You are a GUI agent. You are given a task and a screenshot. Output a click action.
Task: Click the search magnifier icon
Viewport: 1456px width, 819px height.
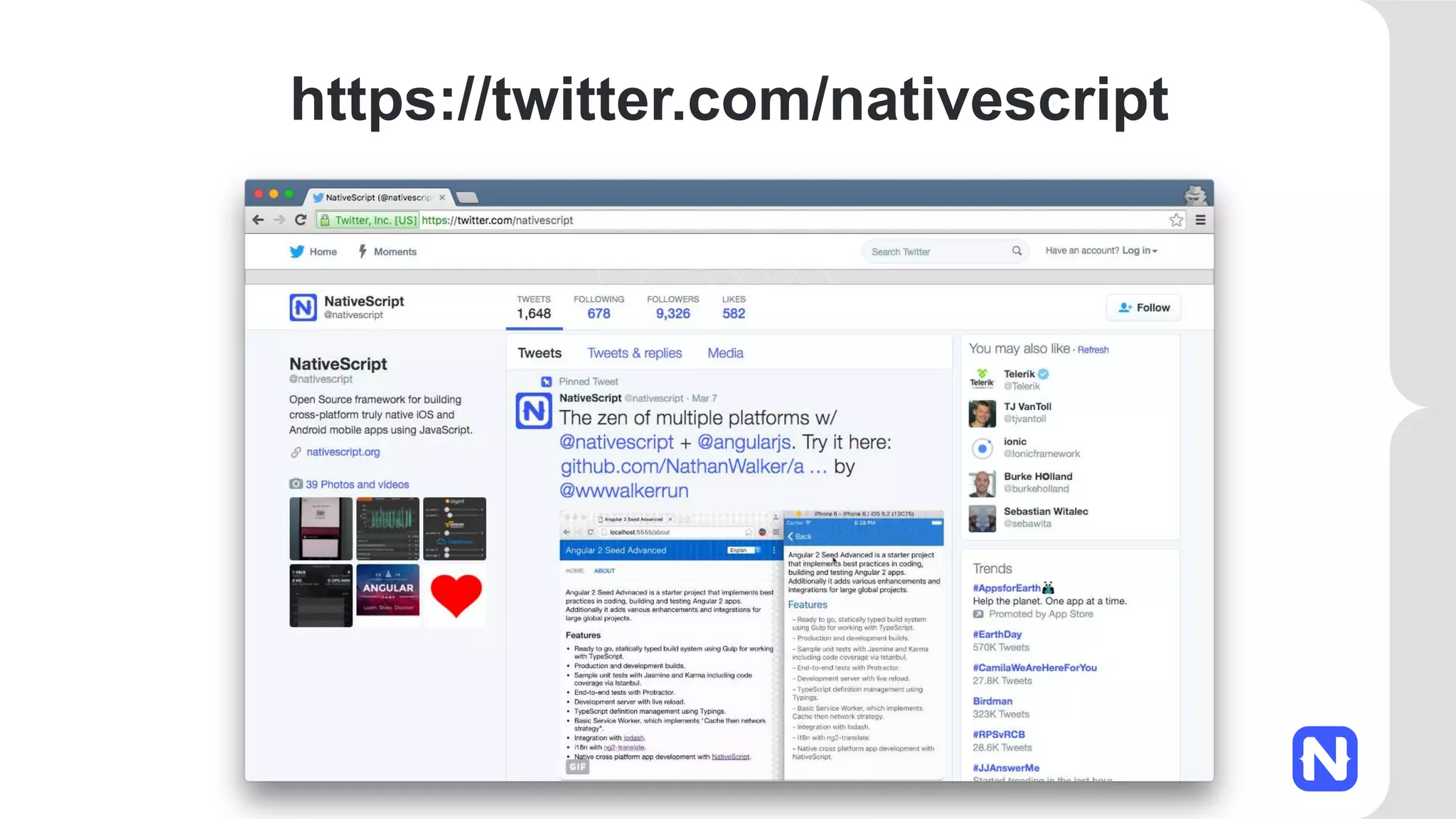[1017, 251]
